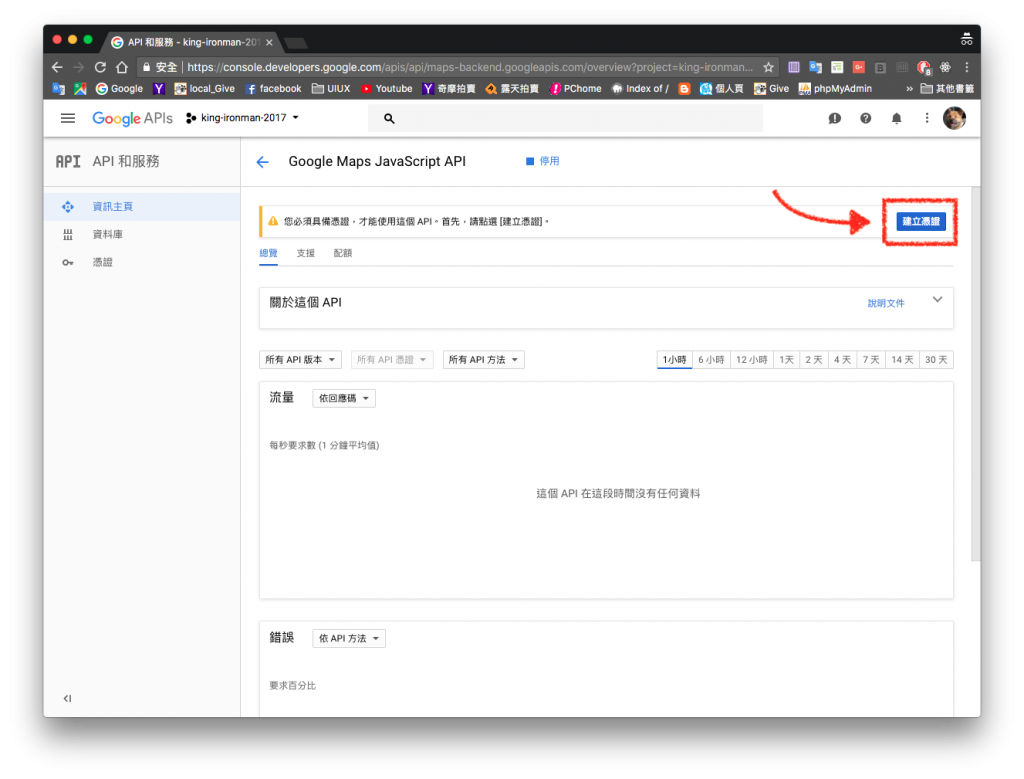
Task: Open the 所有 API 憑證 dropdown
Action: (x=392, y=360)
